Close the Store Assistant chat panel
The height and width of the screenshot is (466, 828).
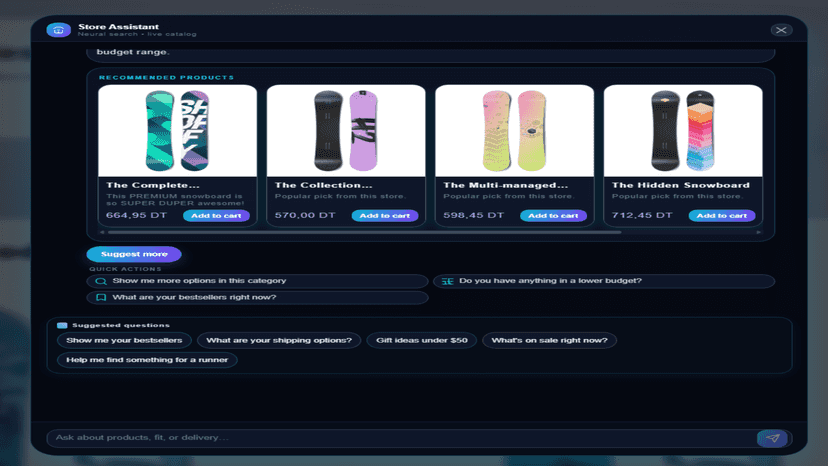[781, 30]
